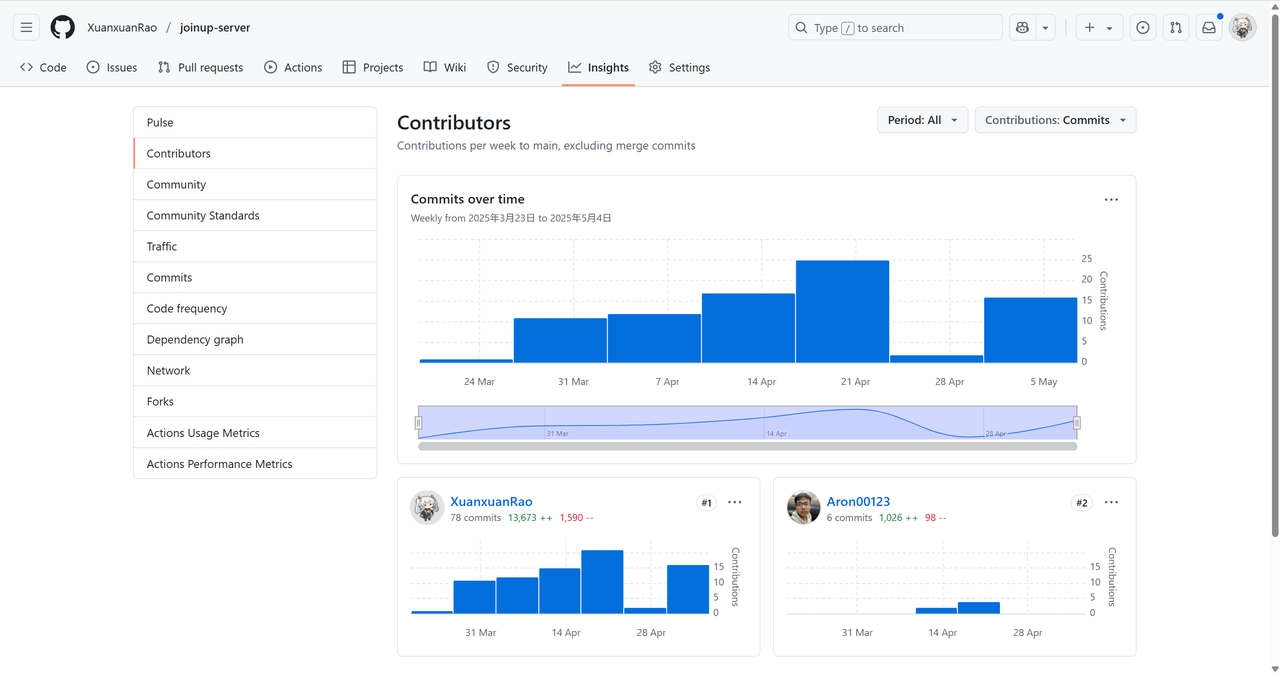Open the create new plus menu

1098,28
